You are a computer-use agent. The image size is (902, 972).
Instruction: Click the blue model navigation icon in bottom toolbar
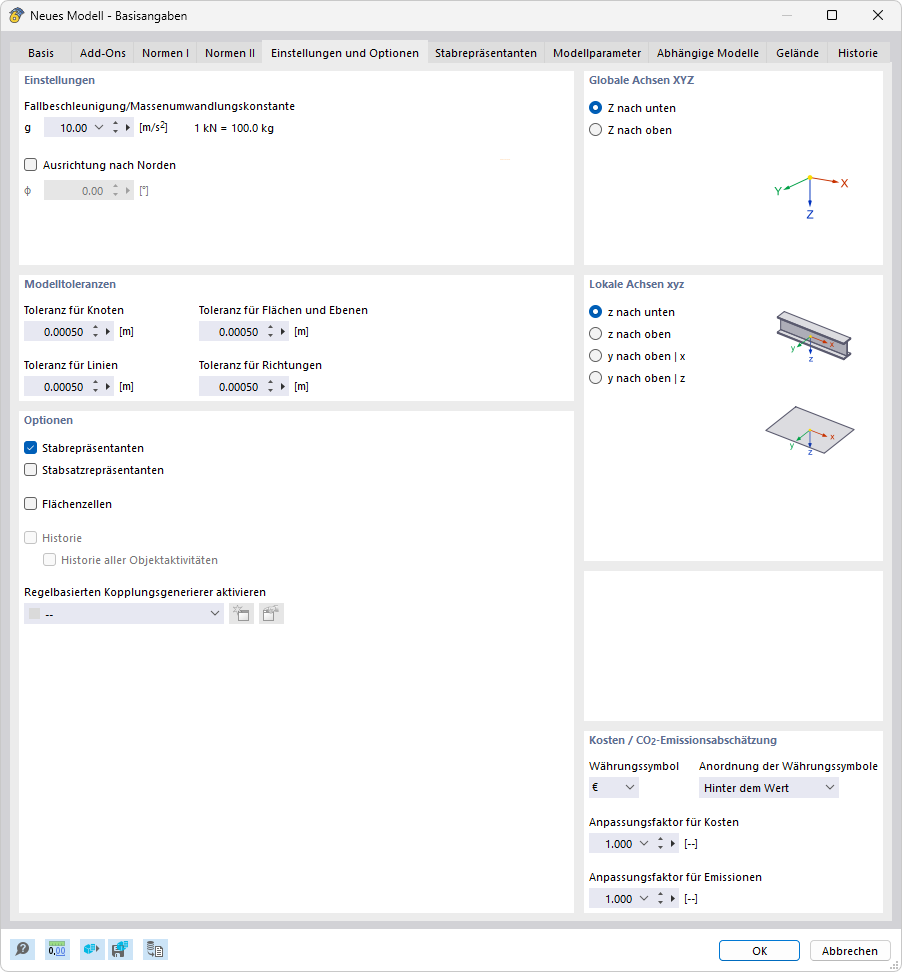click(91, 949)
